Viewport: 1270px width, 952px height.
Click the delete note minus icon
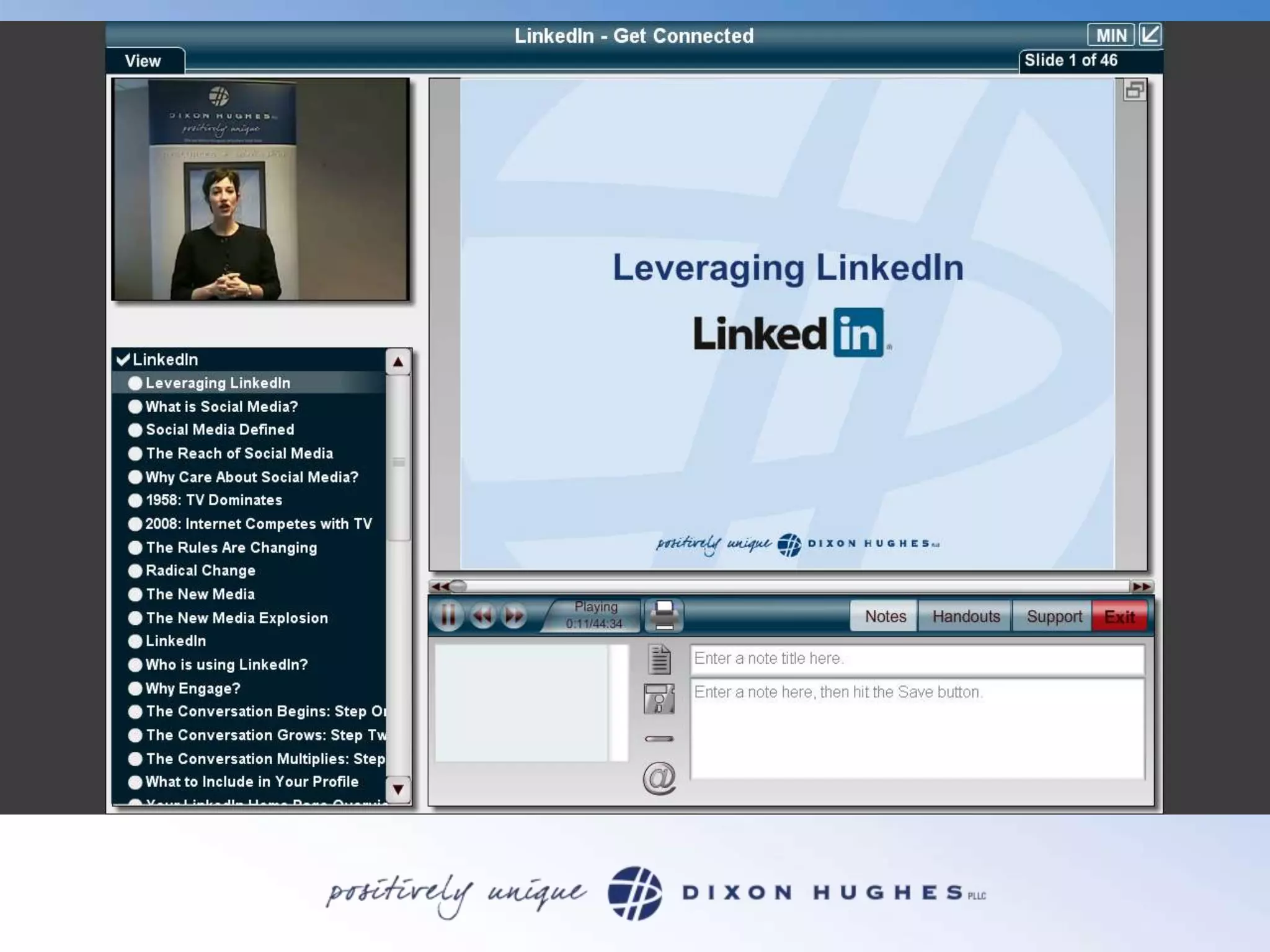pyautogui.click(x=659, y=739)
